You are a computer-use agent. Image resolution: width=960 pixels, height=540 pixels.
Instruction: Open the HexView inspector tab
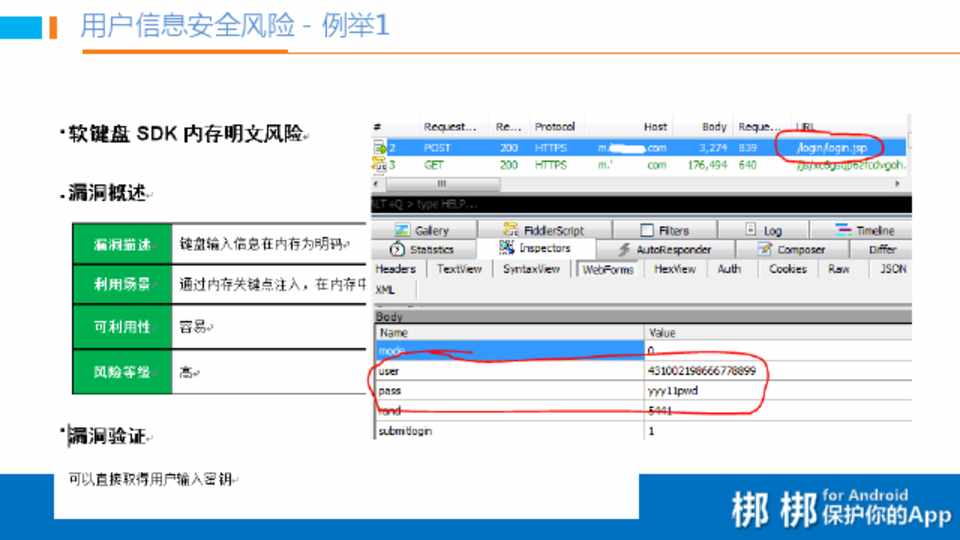coord(674,269)
